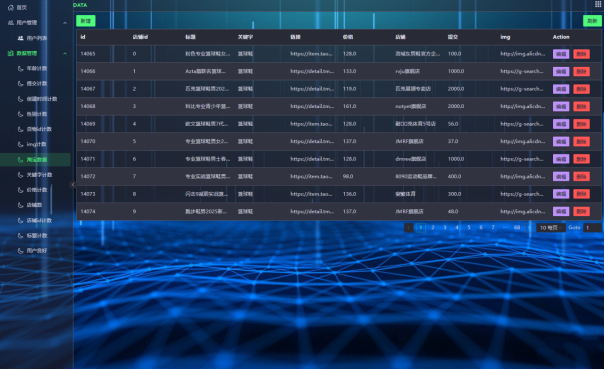
Task: Delete row 14067 with the red button
Action: tap(581, 89)
